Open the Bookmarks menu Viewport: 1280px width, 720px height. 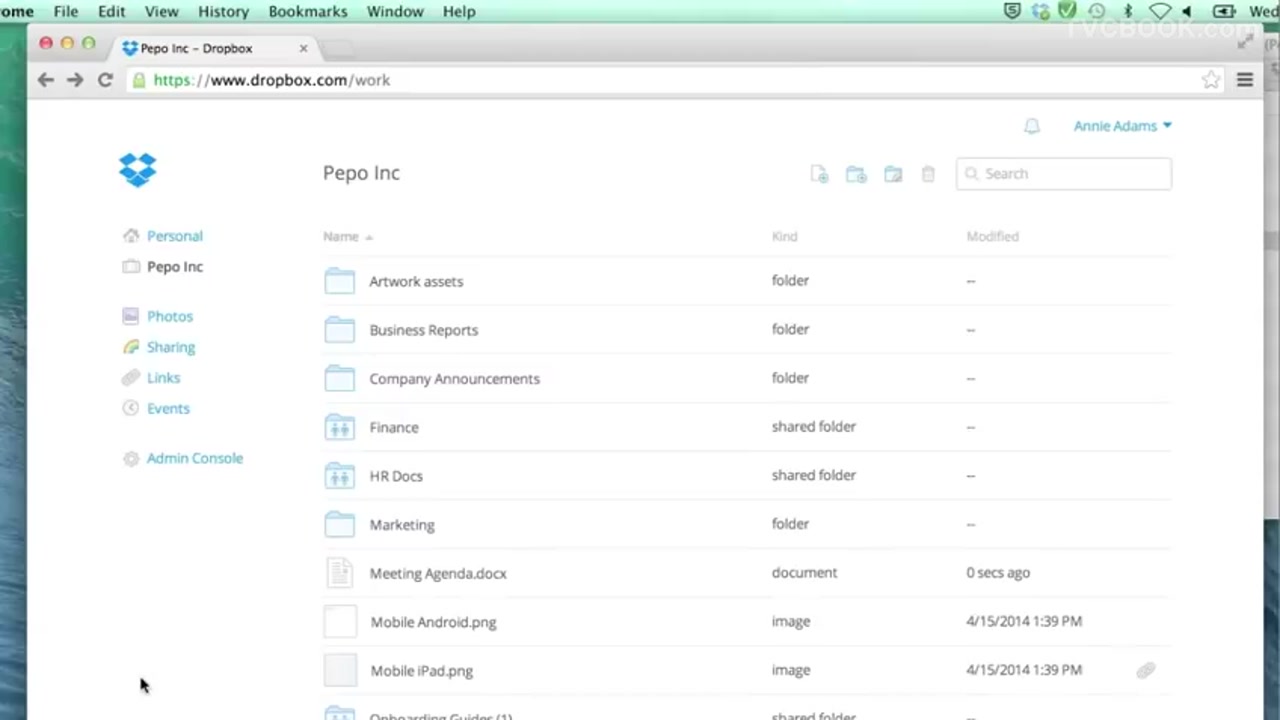[308, 11]
